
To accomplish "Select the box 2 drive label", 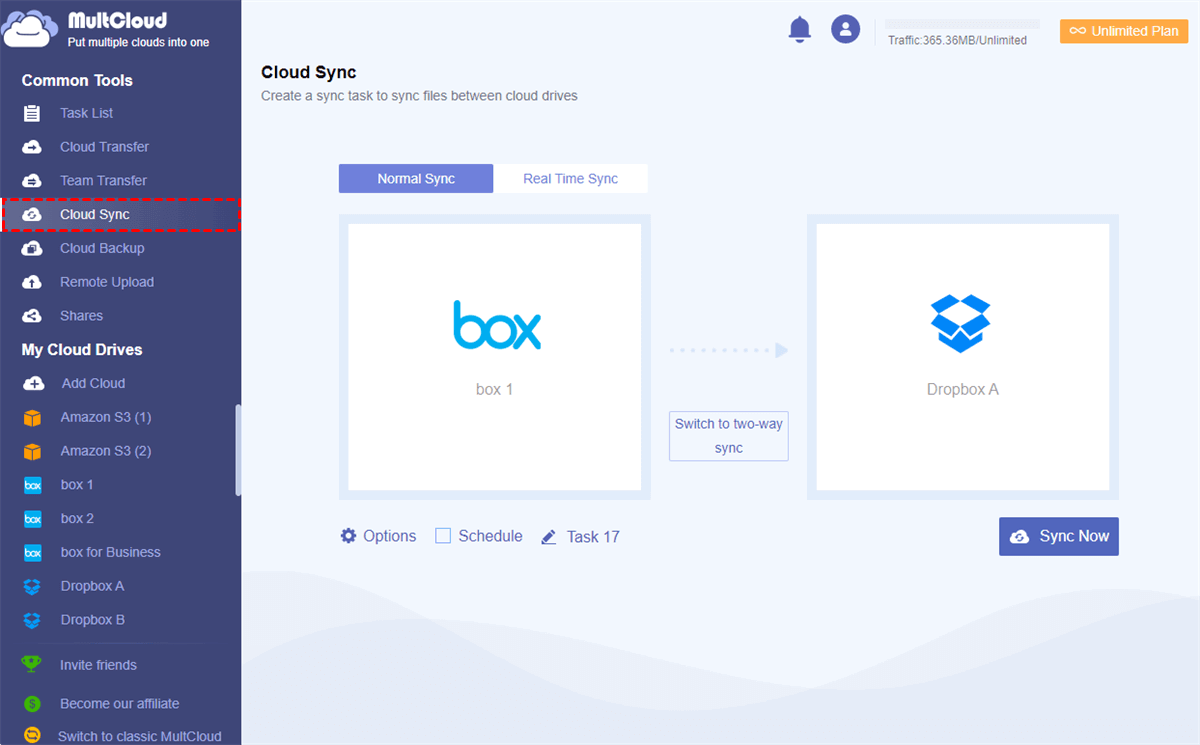I will (77, 519).
